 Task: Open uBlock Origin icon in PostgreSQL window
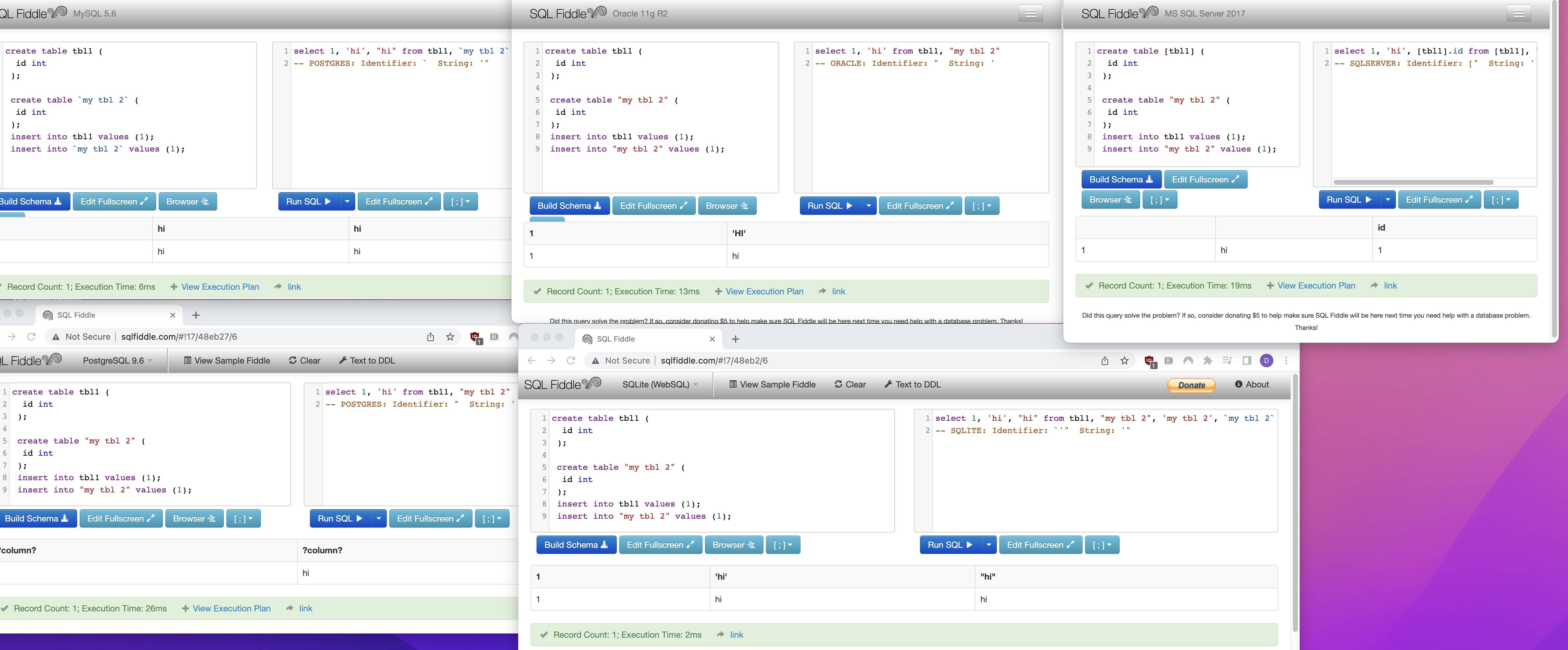pyautogui.click(x=476, y=338)
